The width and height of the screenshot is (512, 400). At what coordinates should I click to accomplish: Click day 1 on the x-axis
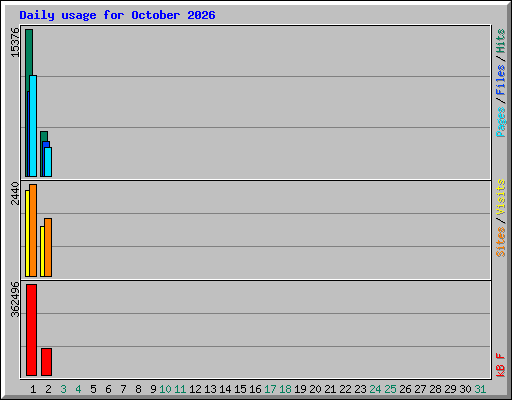(x=33, y=389)
